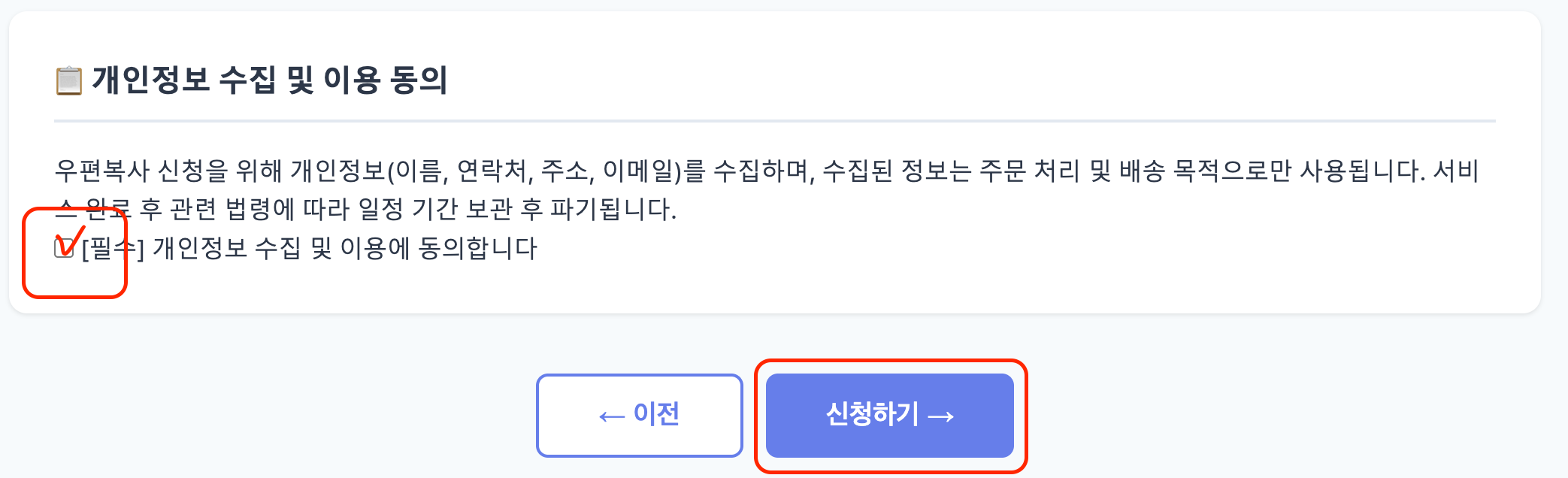Image resolution: width=1568 pixels, height=478 pixels.
Task: Click the horizontal divider under the heading
Action: (x=774, y=120)
